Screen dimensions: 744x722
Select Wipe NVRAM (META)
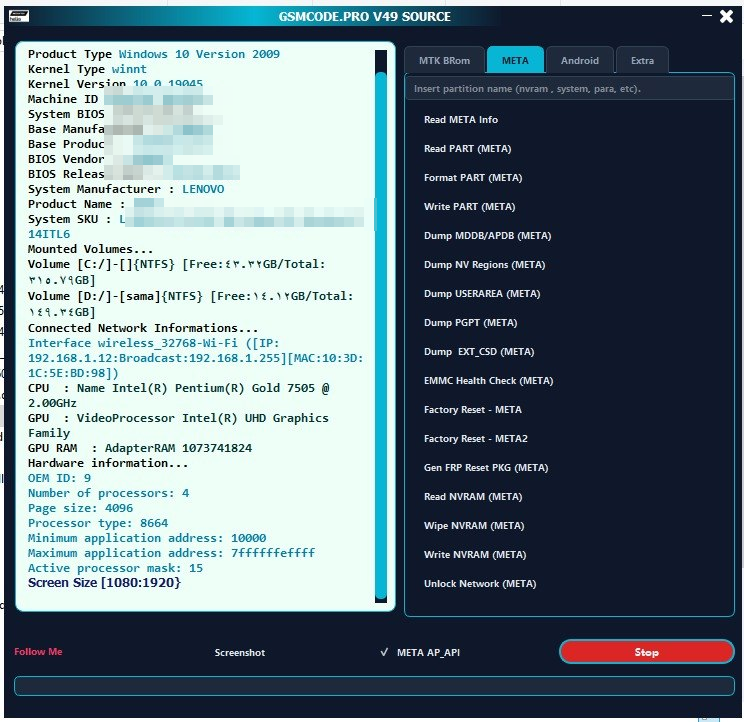coord(474,525)
